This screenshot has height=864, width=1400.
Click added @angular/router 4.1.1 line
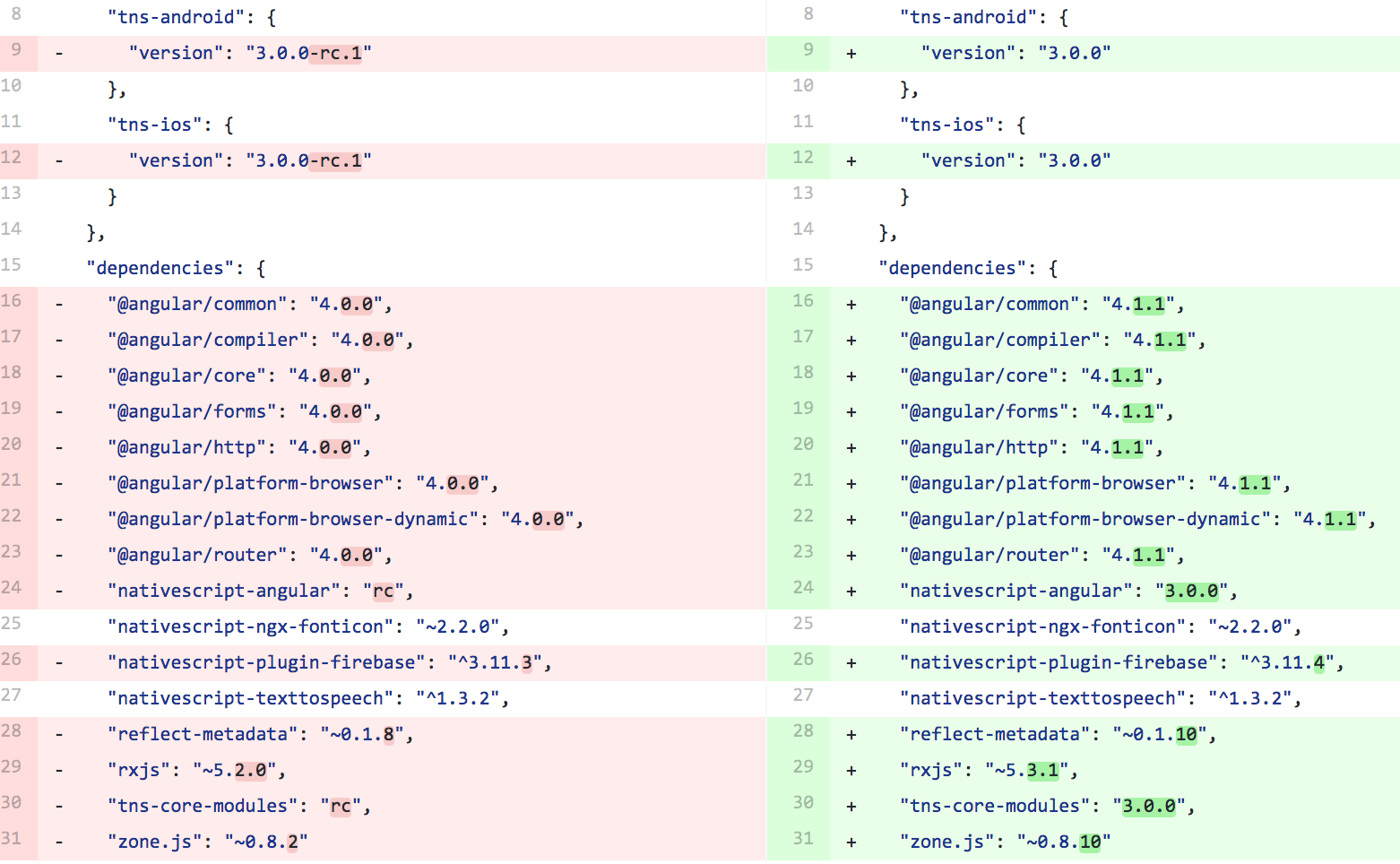[1041, 556]
